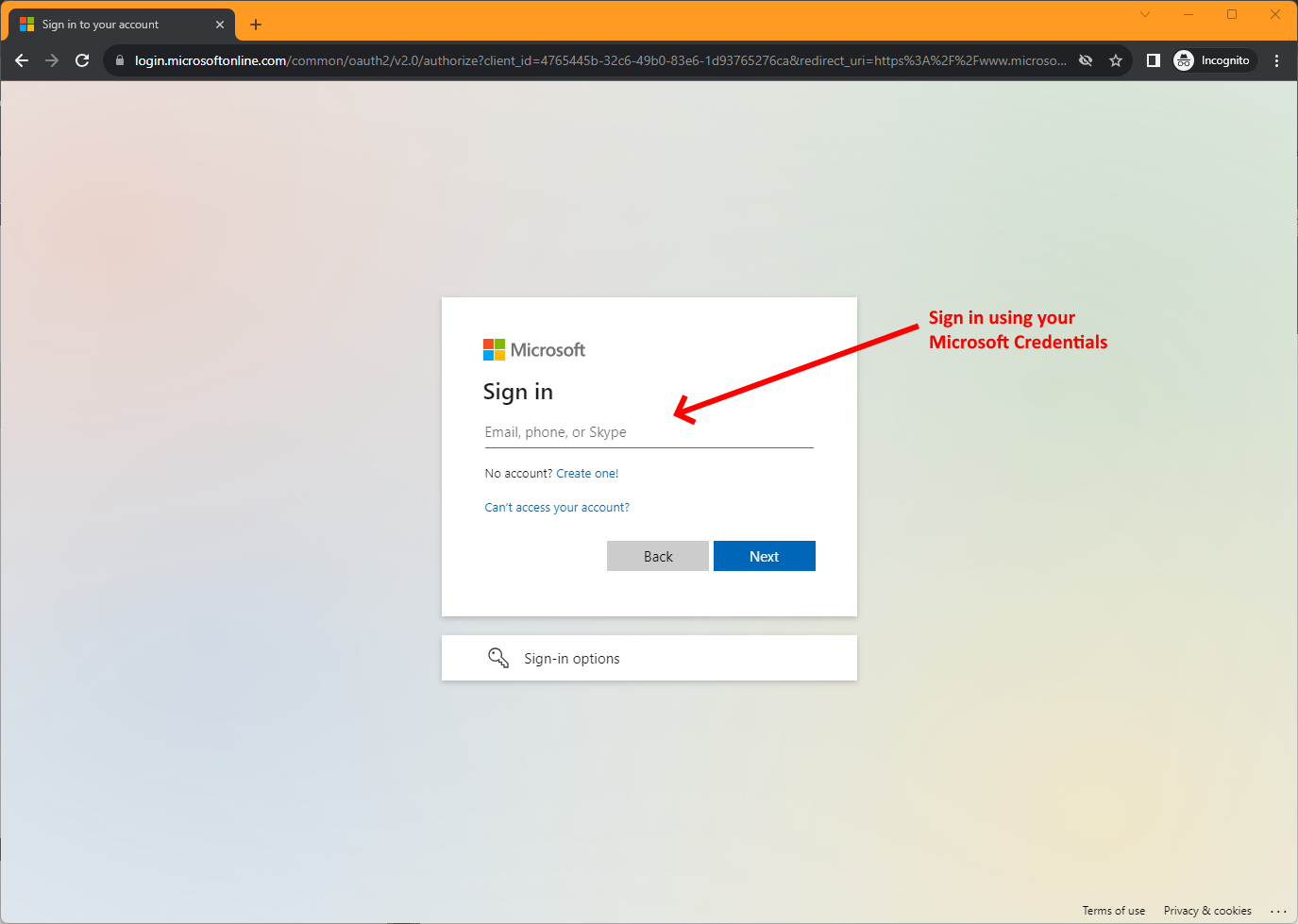Click the third-party cookies blocked eye icon
Image resolution: width=1298 pixels, height=924 pixels.
click(1086, 60)
